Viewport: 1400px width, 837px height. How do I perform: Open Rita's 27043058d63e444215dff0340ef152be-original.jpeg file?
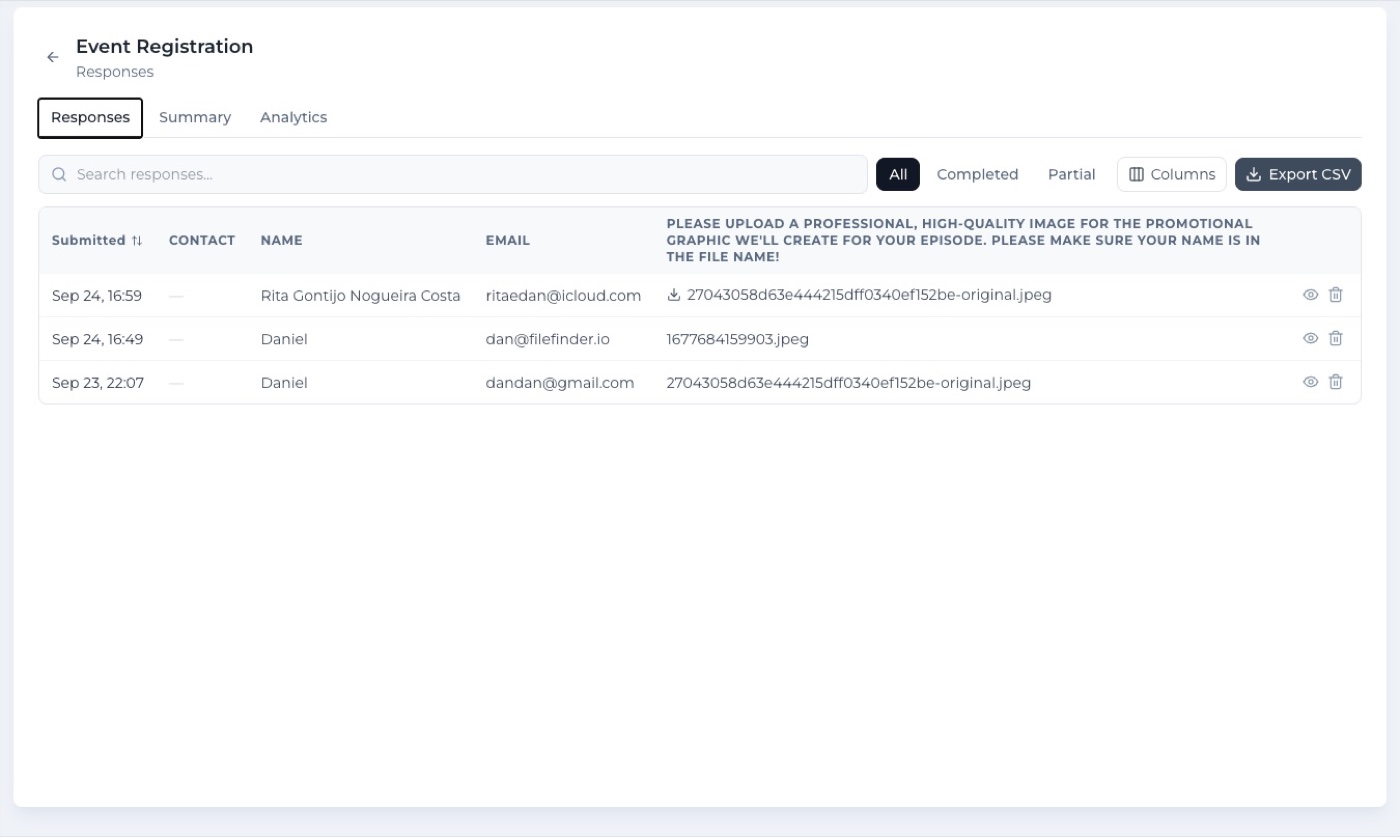point(869,295)
